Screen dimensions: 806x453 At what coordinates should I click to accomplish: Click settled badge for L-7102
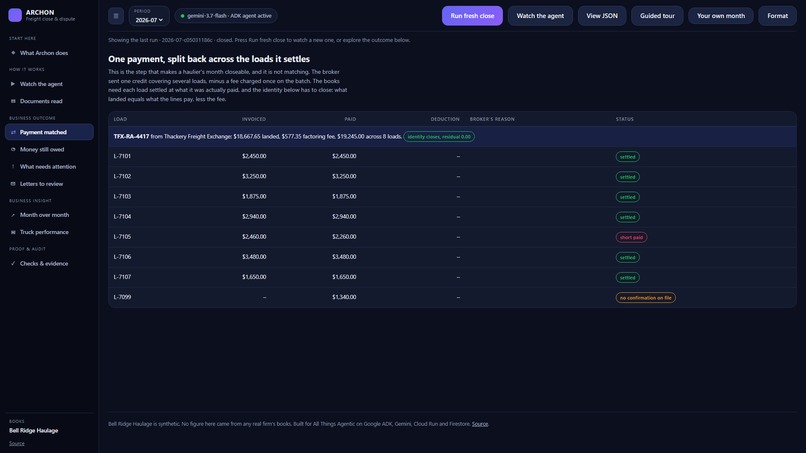point(628,177)
